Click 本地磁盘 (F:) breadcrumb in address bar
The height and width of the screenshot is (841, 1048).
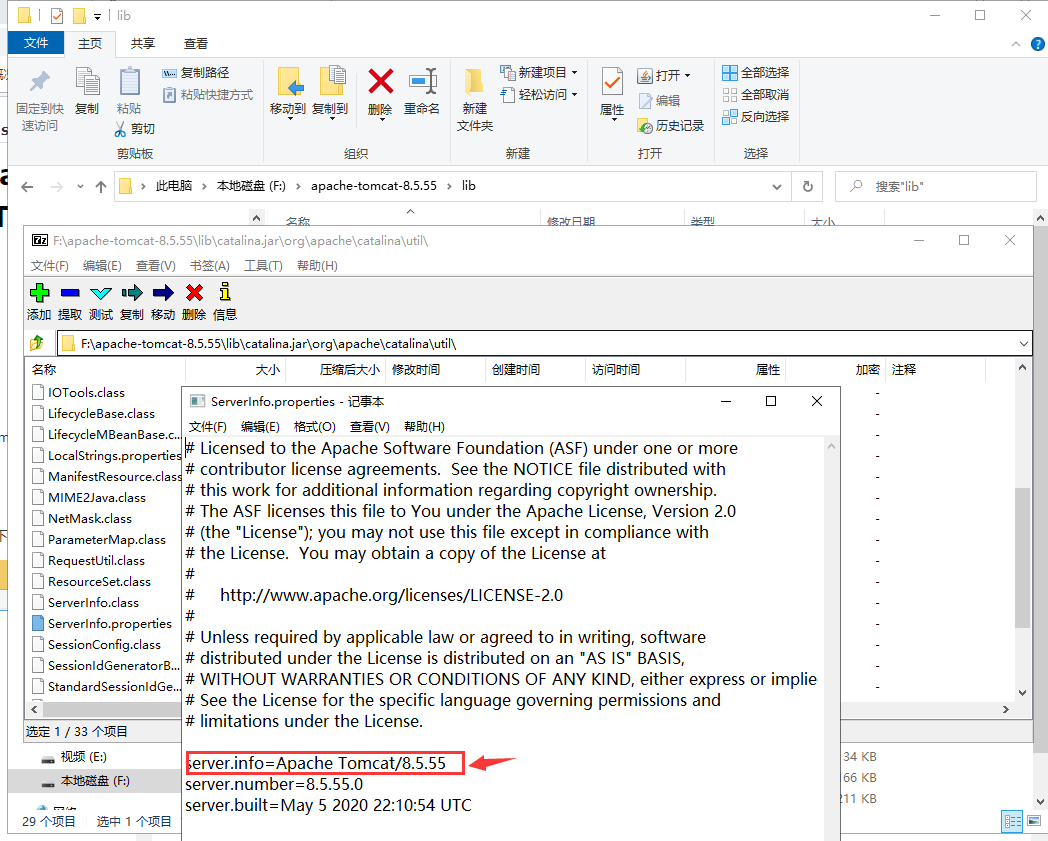[x=251, y=186]
